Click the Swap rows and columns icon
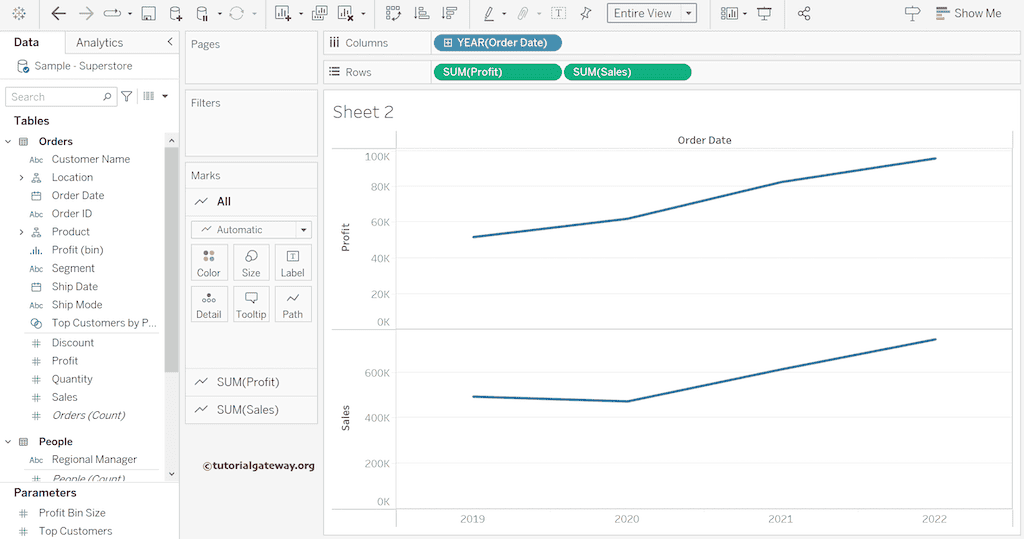The height and width of the screenshot is (539, 1024). point(393,14)
